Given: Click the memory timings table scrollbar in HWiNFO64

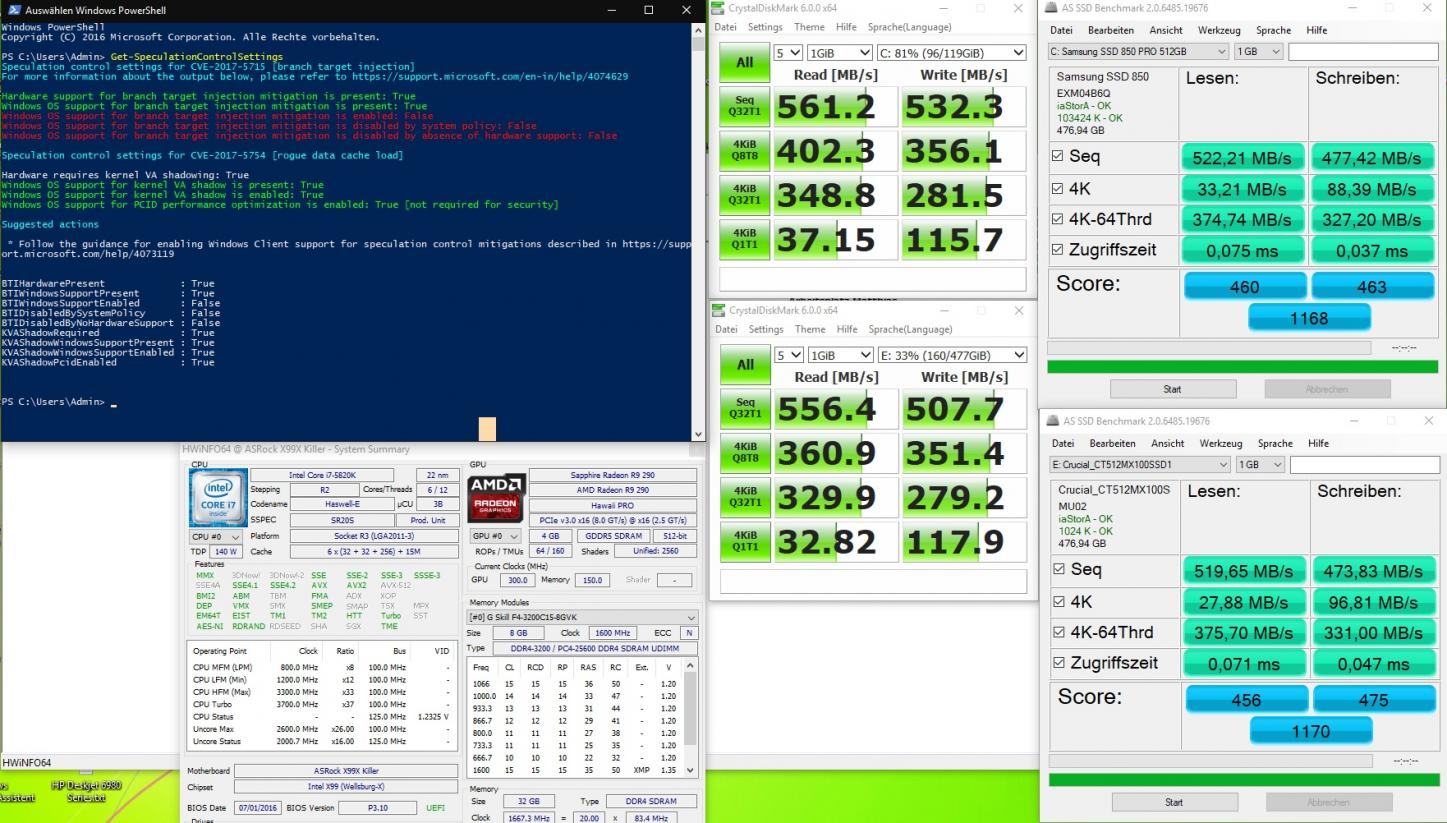Looking at the screenshot, I should click(691, 717).
